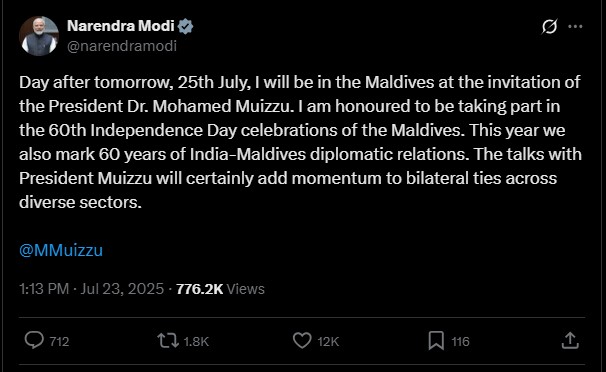This screenshot has width=606, height=372.
Task: View the 776.2K Views analytics
Action: pos(220,289)
